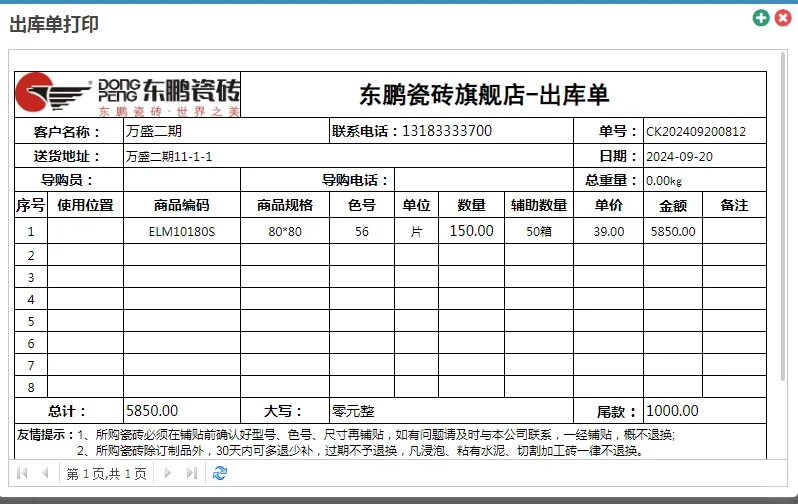The image size is (798, 504).
Task: Click the 总计 label
Action: [67, 411]
